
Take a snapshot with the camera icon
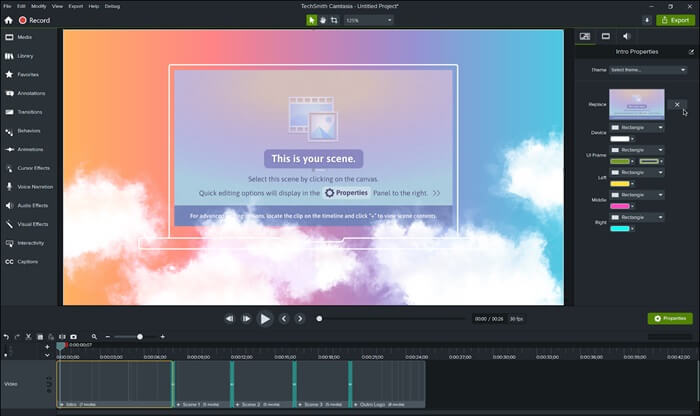pyautogui.click(x=74, y=337)
